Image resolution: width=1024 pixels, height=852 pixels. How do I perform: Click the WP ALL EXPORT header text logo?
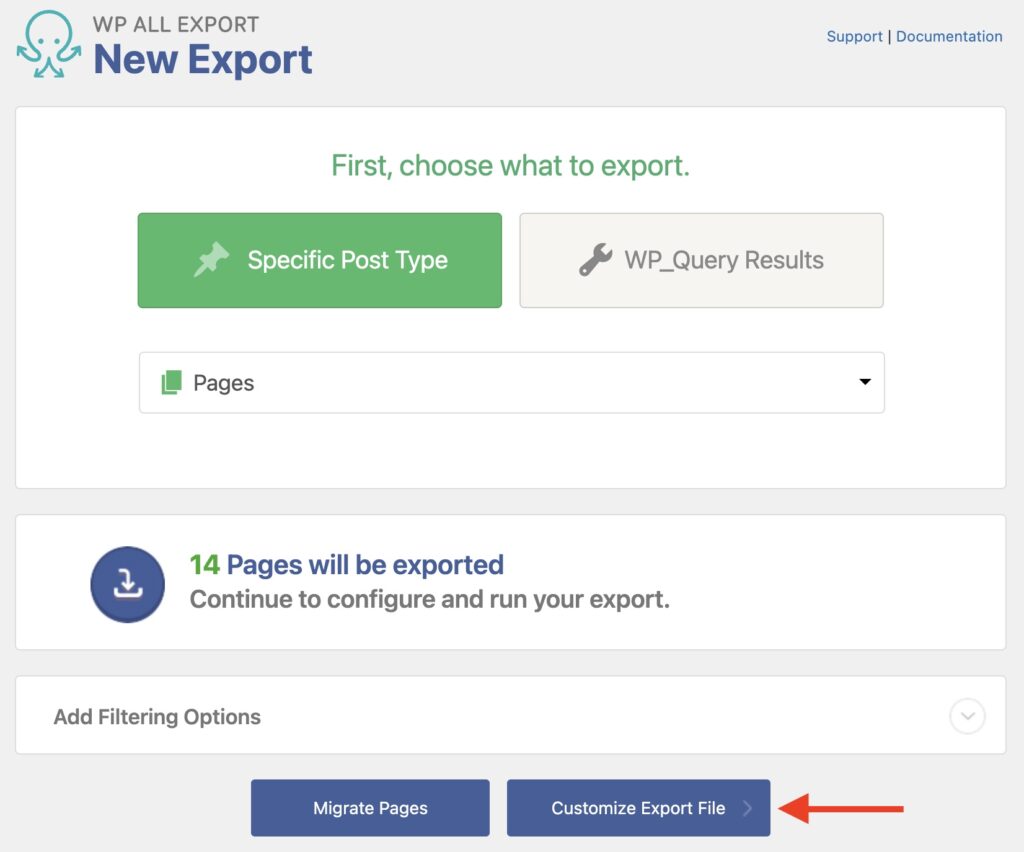tap(175, 23)
